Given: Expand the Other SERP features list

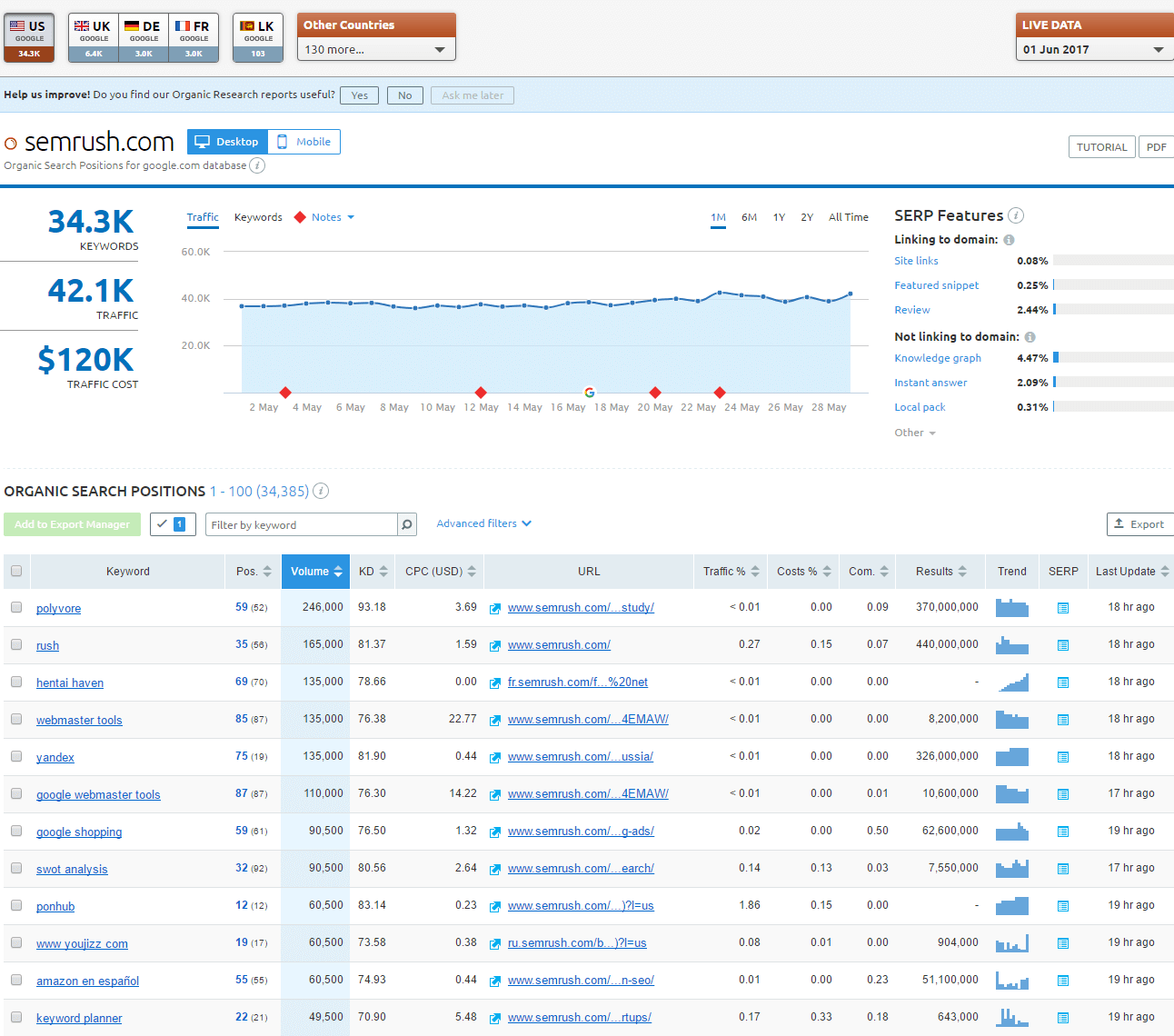Looking at the screenshot, I should (x=915, y=433).
